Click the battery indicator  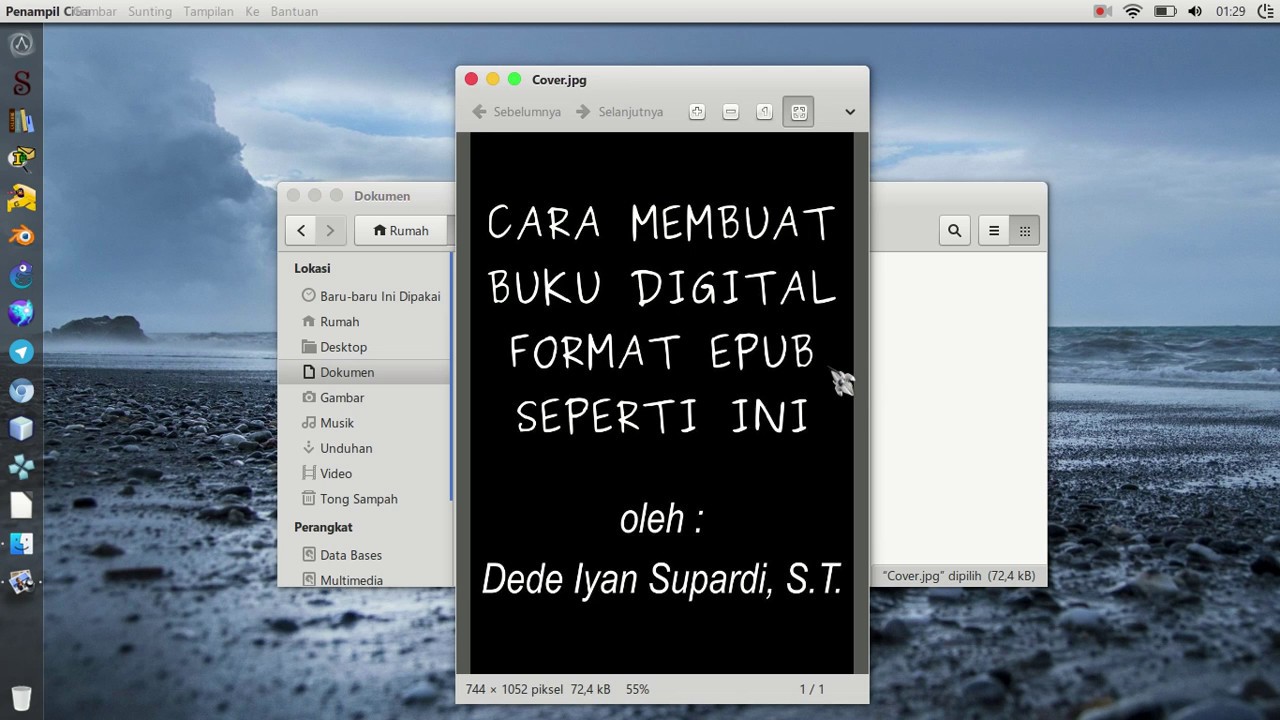(1165, 11)
